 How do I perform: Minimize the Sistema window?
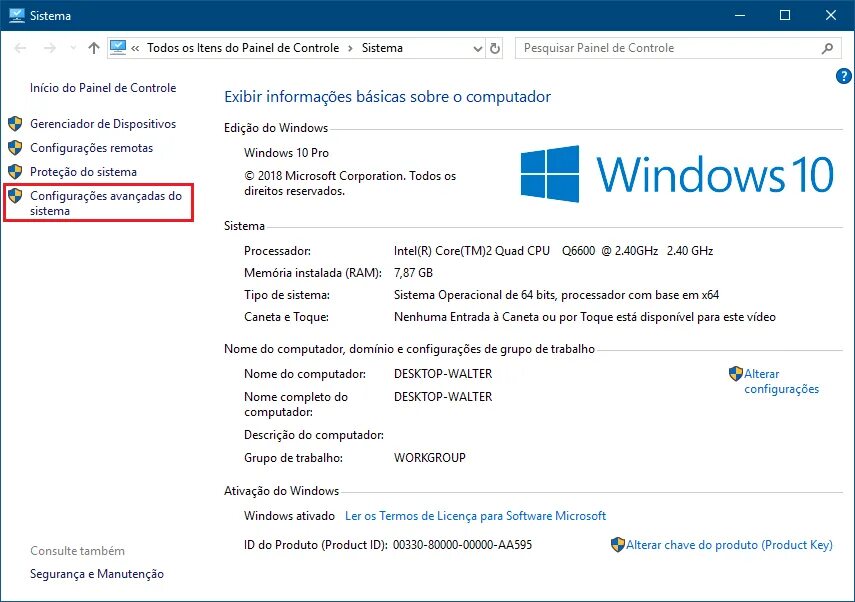tap(740, 15)
